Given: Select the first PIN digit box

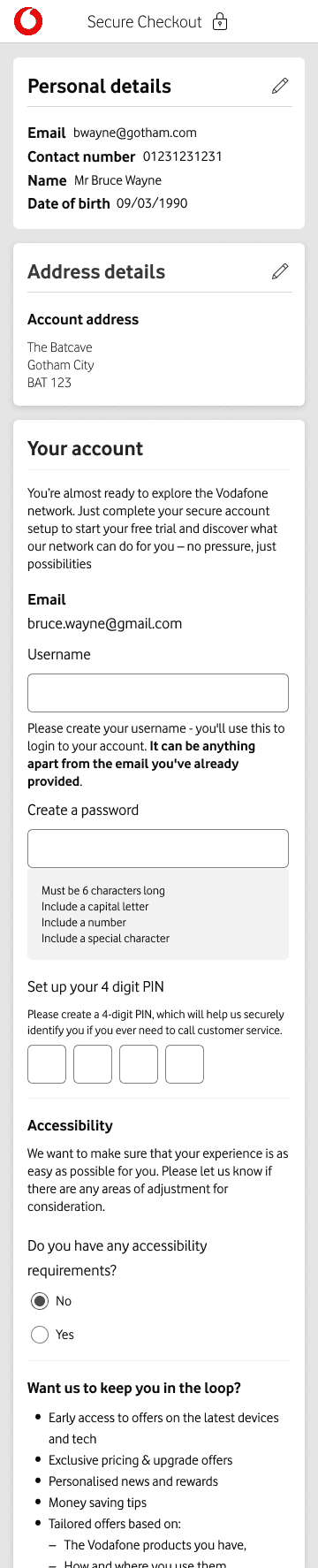Looking at the screenshot, I should tap(47, 1064).
